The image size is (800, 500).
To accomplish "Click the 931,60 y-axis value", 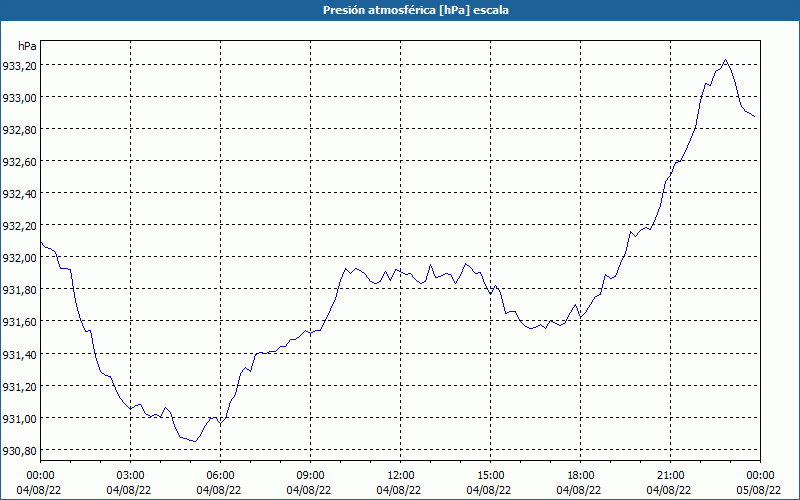I will tap(20, 322).
